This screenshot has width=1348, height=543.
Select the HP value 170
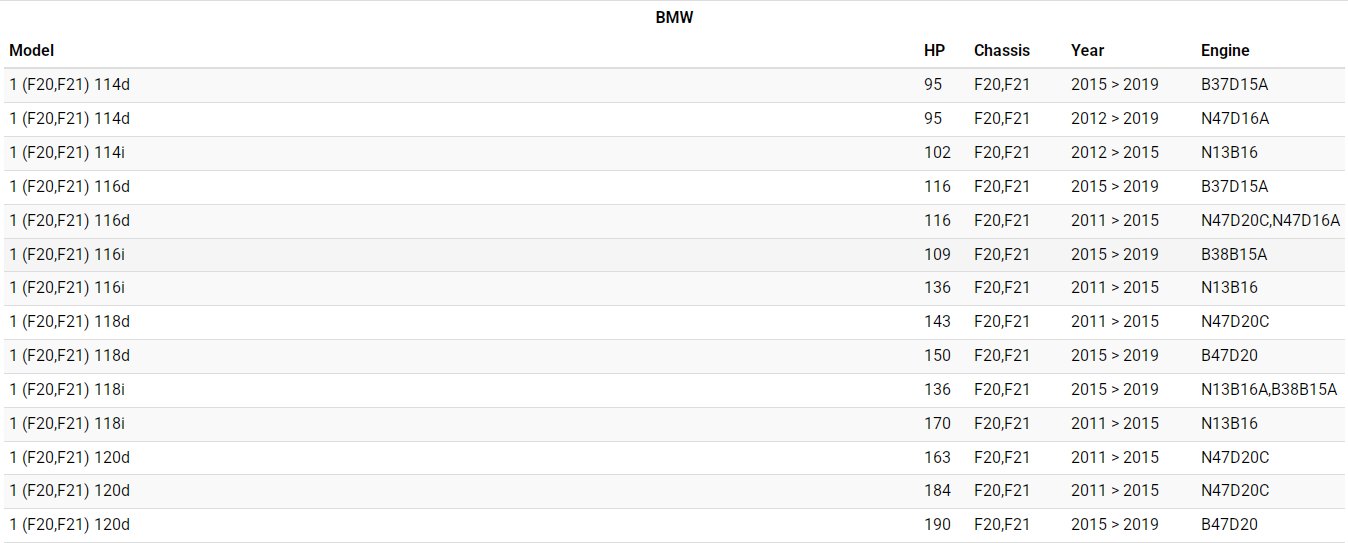pos(937,423)
